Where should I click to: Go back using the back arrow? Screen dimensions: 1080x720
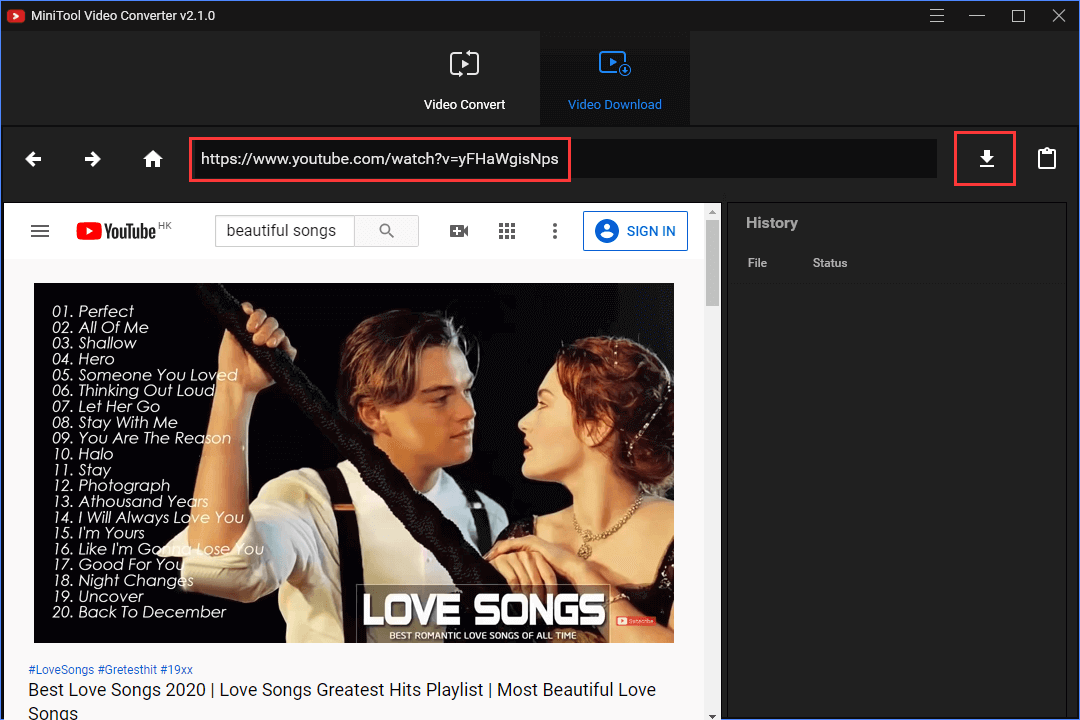coord(33,158)
